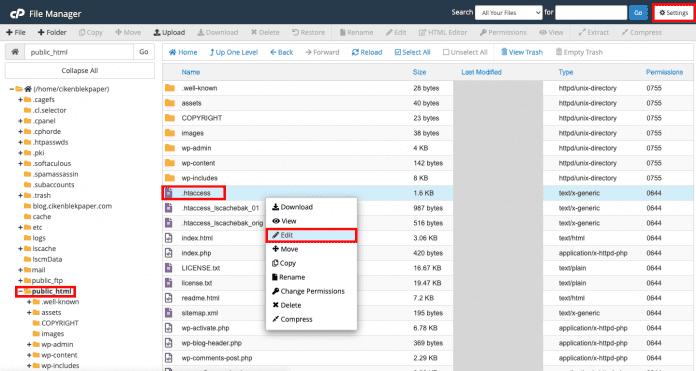Click the Upload toolbar icon

tap(157, 32)
